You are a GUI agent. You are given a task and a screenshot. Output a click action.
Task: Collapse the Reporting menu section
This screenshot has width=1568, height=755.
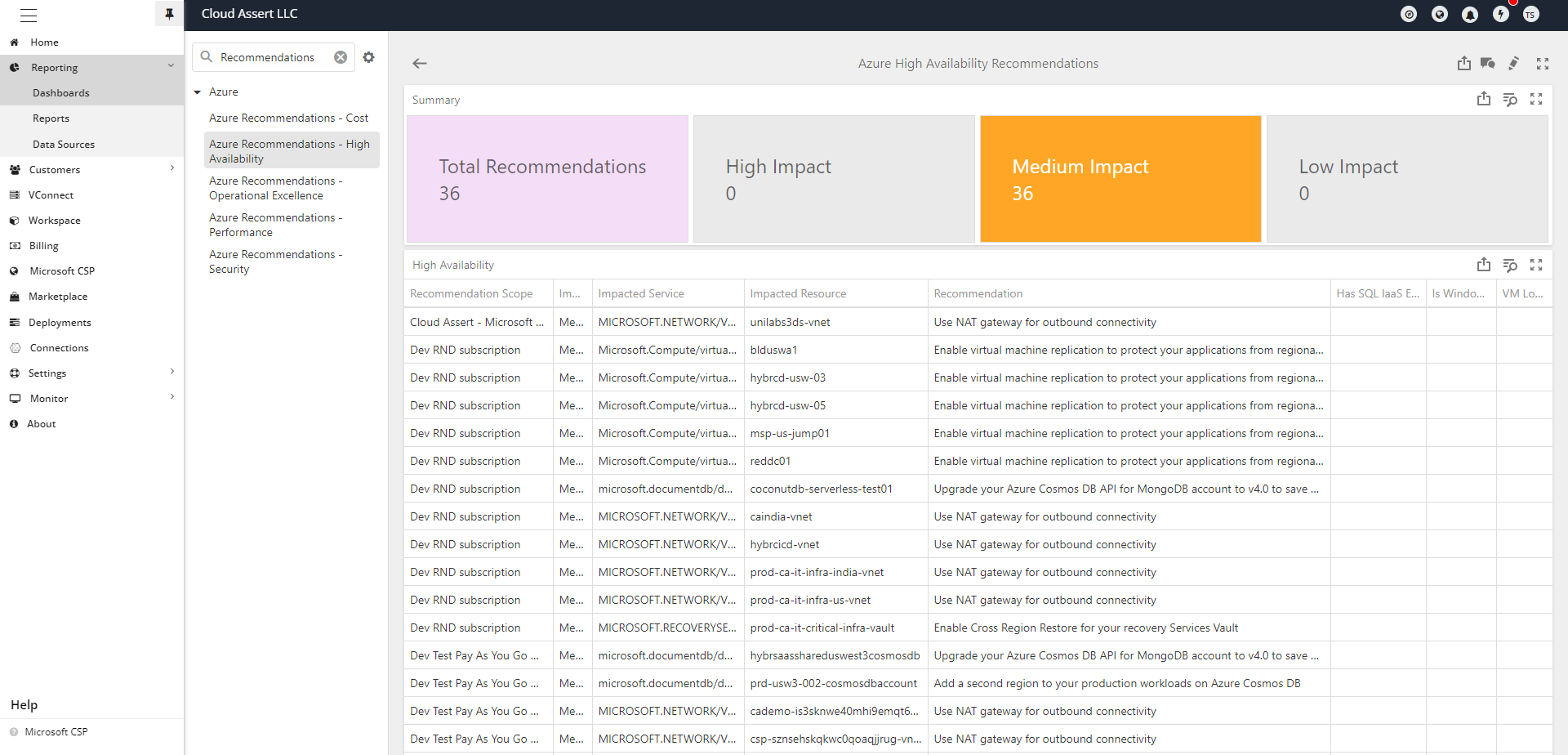tap(171, 66)
